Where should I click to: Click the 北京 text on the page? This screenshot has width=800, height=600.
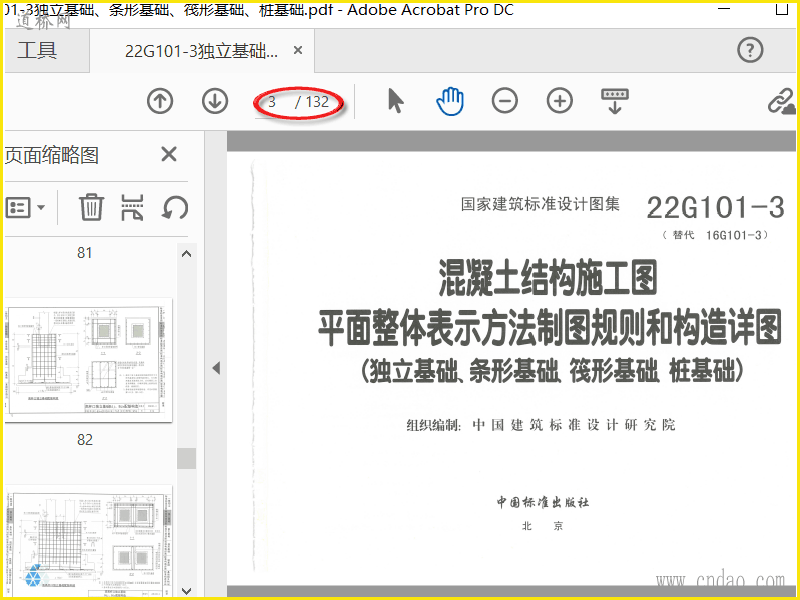(542, 526)
